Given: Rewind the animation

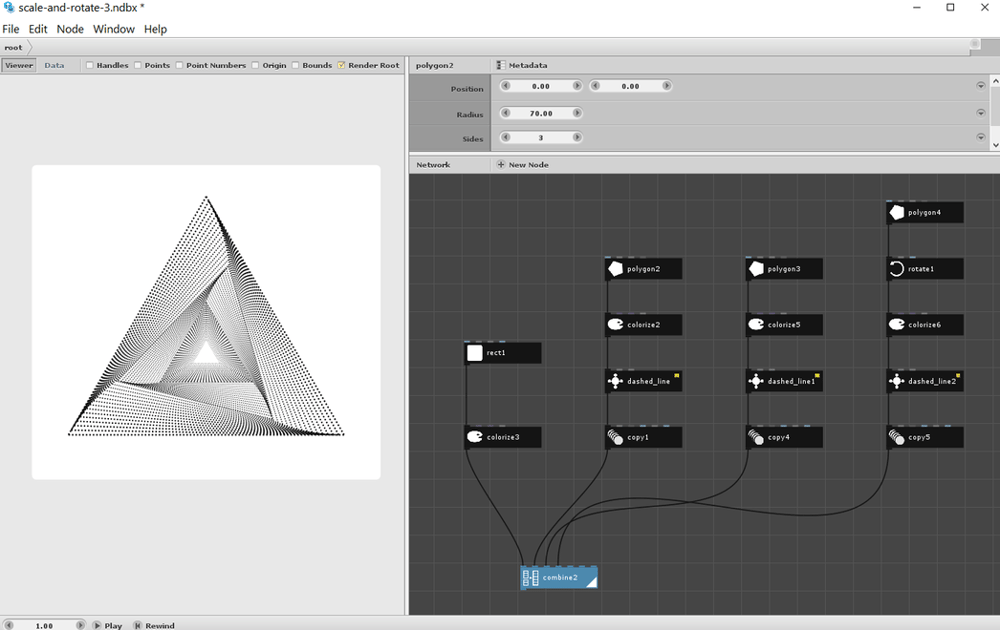Looking at the screenshot, I should pos(154,625).
